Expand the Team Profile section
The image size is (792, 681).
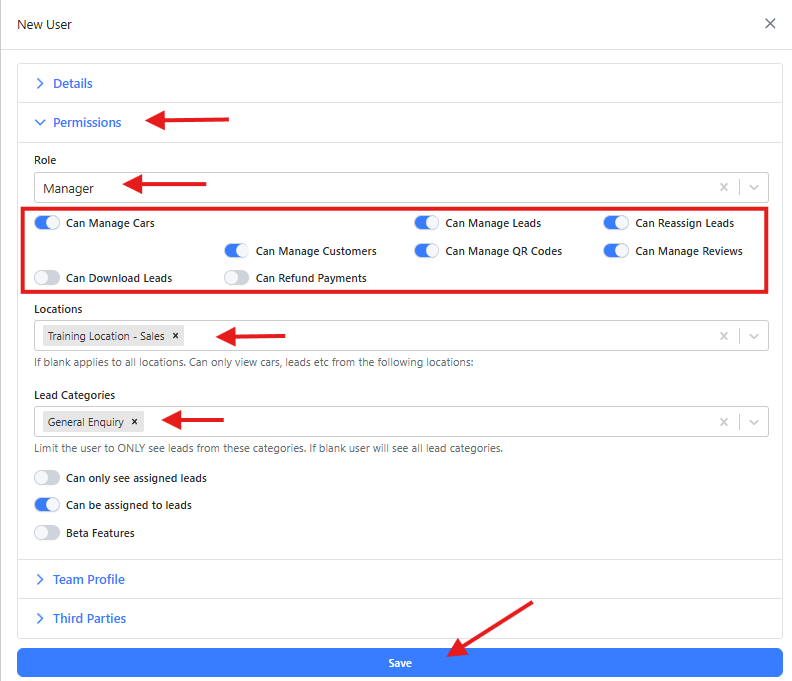click(x=88, y=580)
